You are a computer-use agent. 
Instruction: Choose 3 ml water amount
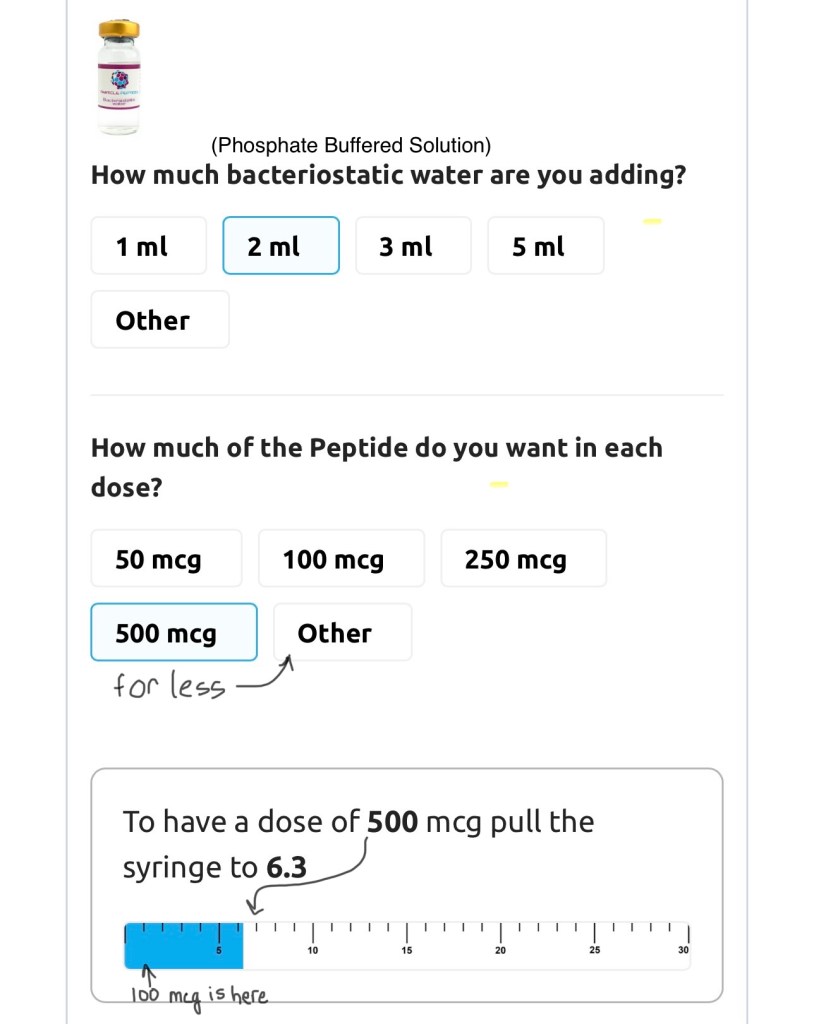click(412, 246)
